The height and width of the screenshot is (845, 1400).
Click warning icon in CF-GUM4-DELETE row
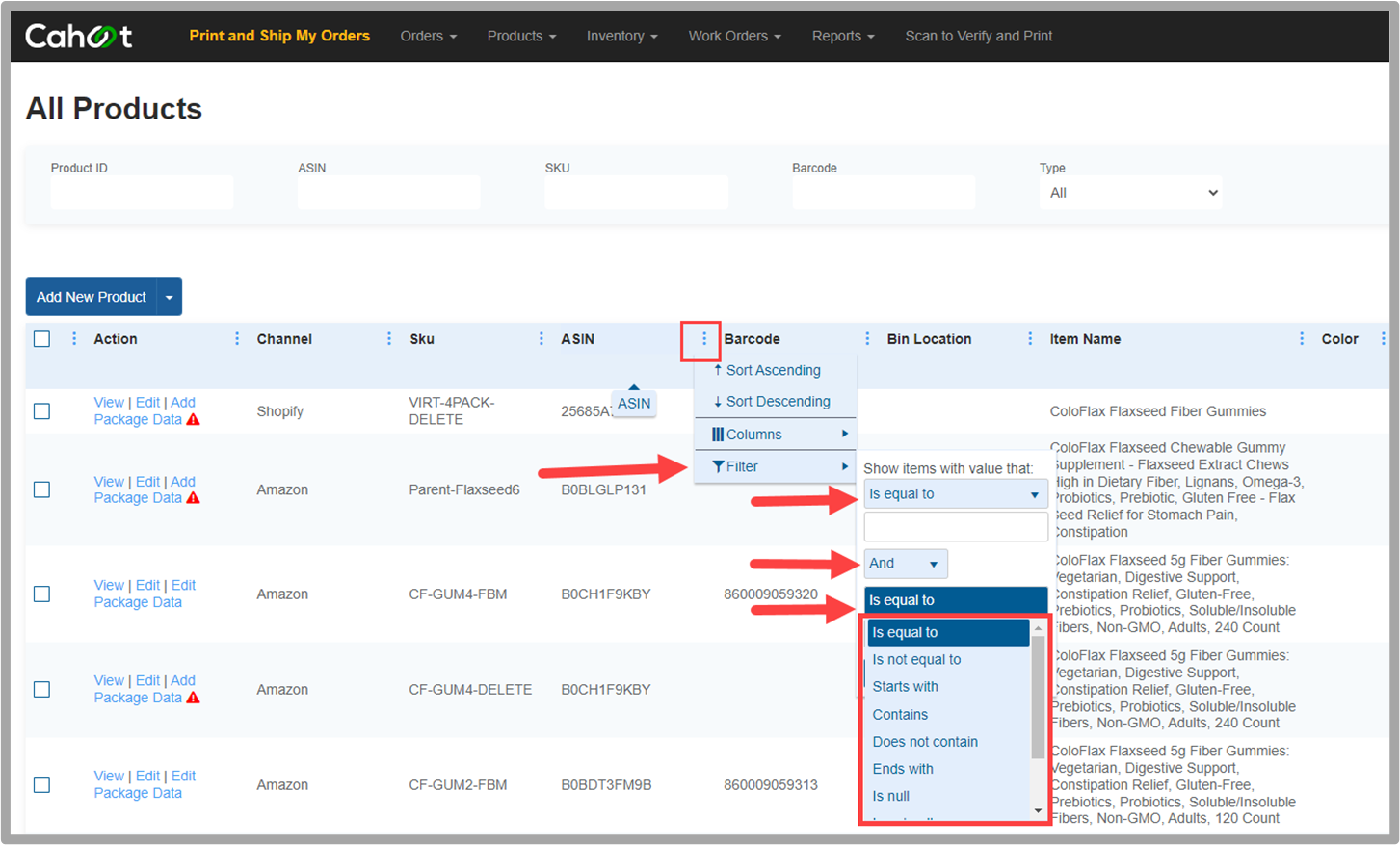[194, 698]
